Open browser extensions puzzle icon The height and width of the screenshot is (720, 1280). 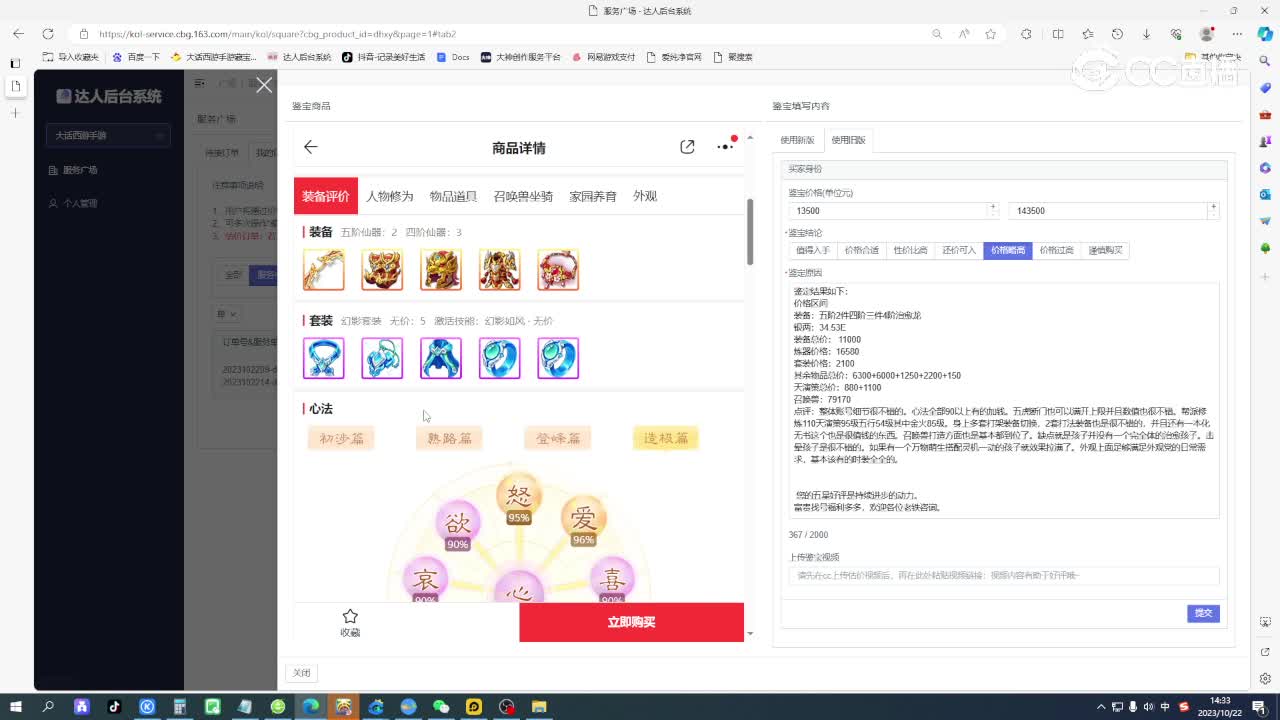pos(1026,34)
